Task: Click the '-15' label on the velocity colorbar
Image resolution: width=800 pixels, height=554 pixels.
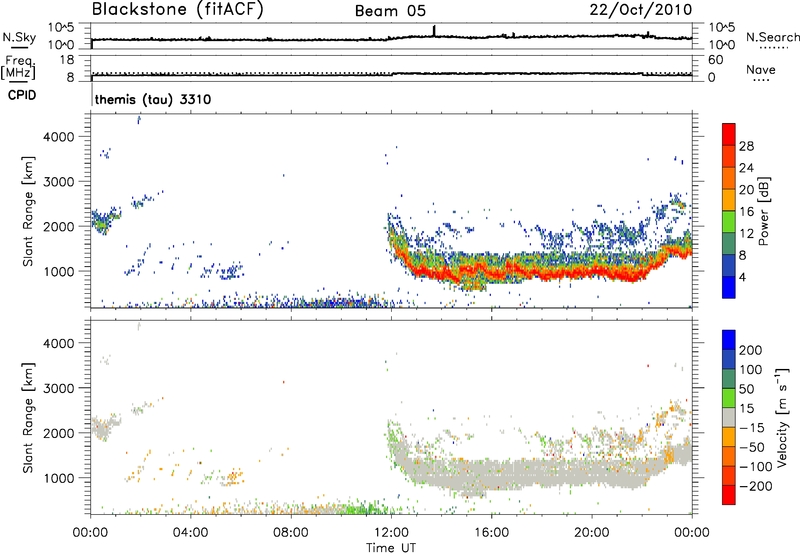Action: pos(752,428)
